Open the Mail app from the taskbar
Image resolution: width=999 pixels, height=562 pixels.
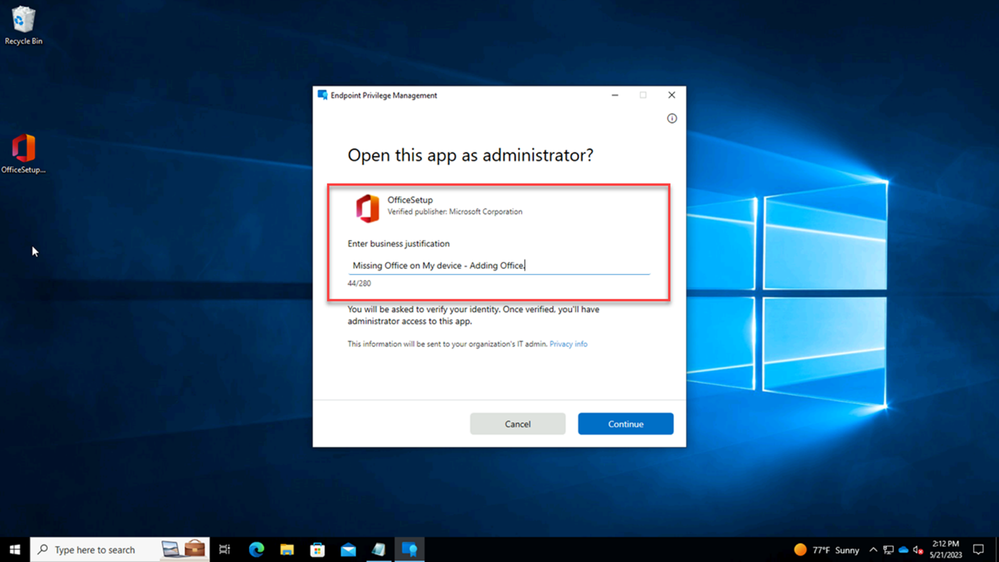pyautogui.click(x=348, y=549)
